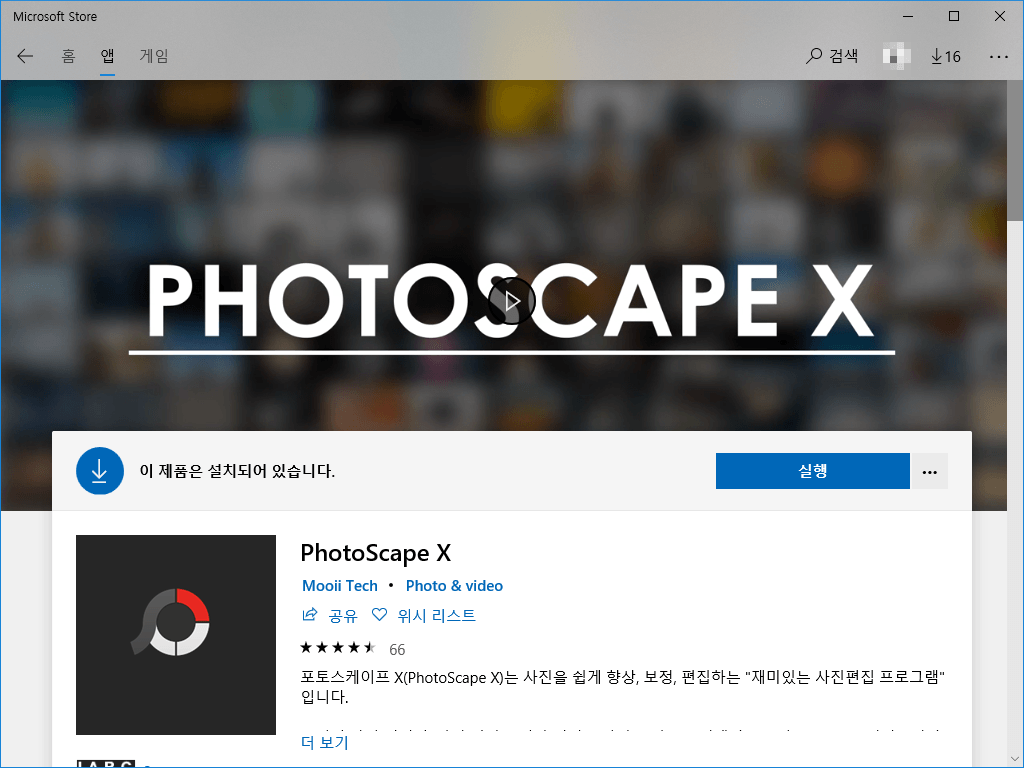Click the PhotoScape X app title
Viewport: 1024px width, 768px height.
(x=376, y=553)
